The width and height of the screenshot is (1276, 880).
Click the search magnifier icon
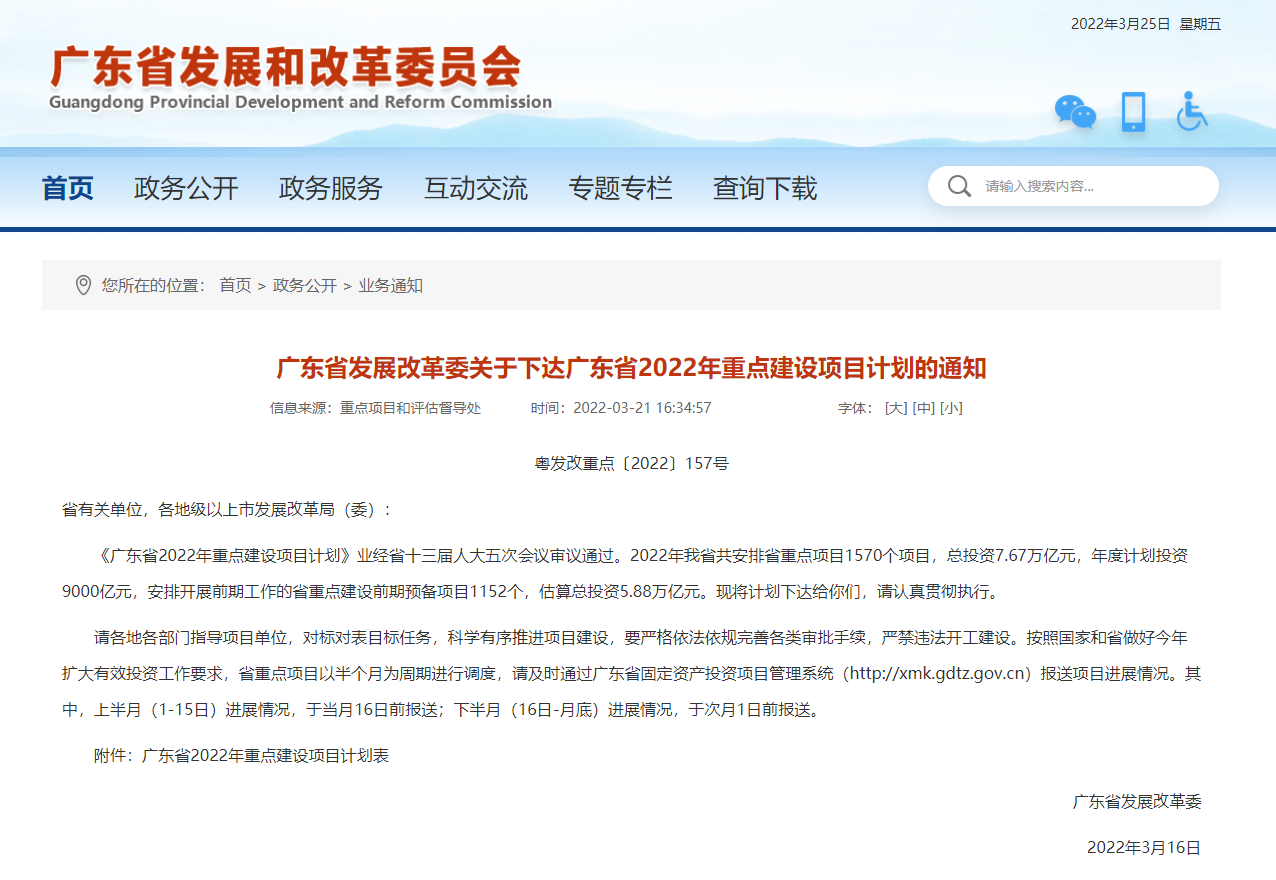pyautogui.click(x=959, y=186)
